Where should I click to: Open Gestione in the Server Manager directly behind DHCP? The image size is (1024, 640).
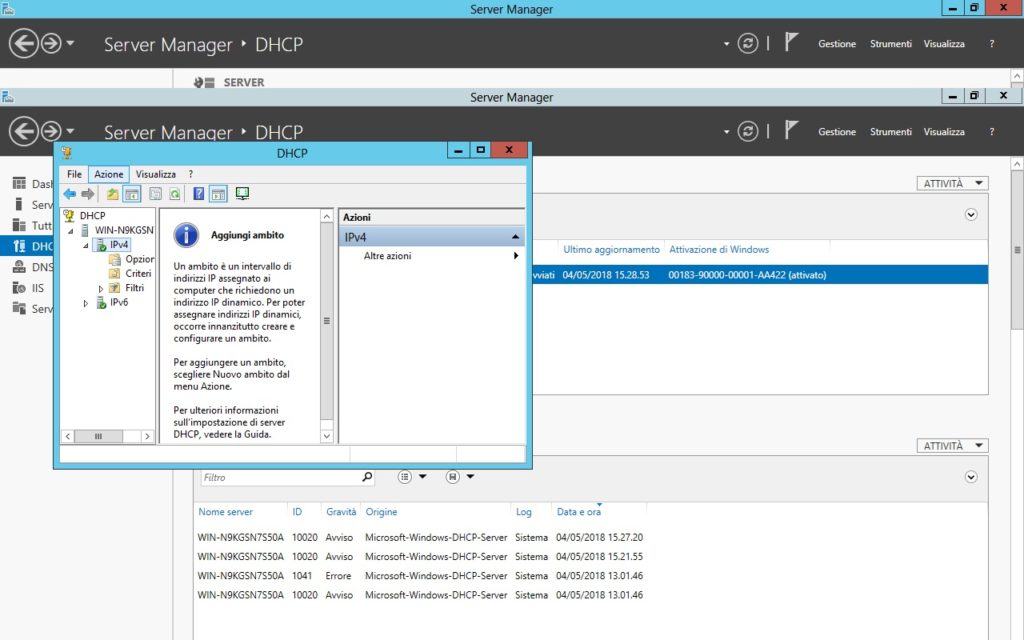837,132
